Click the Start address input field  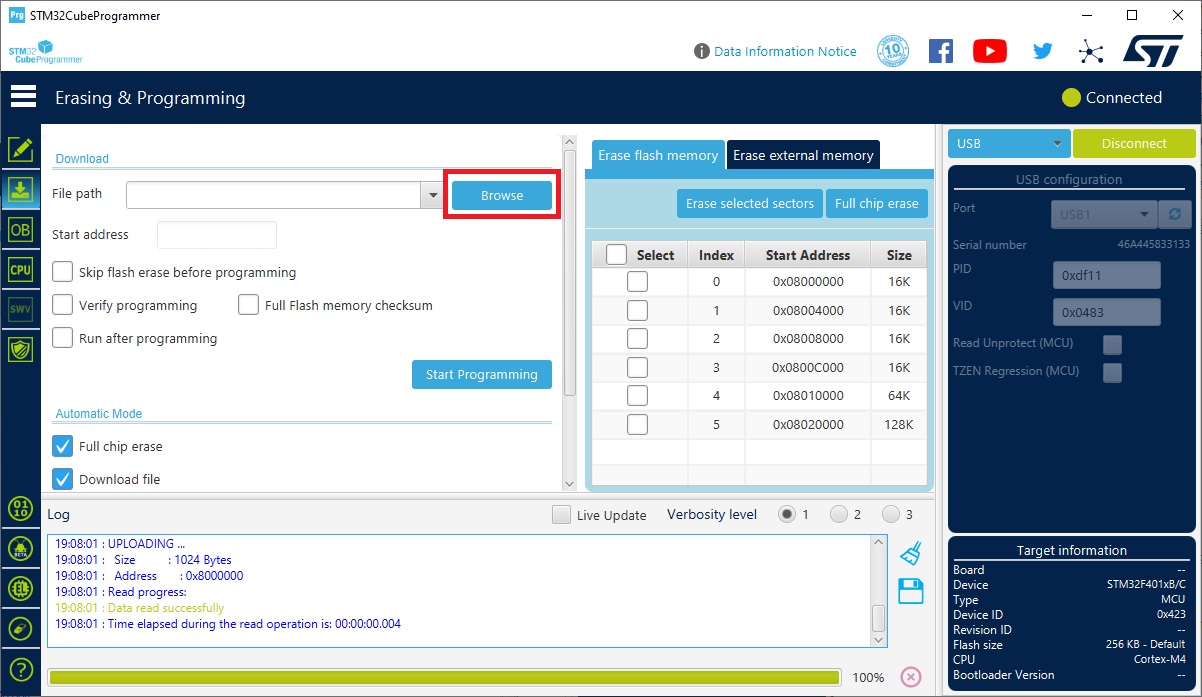[x=217, y=235]
